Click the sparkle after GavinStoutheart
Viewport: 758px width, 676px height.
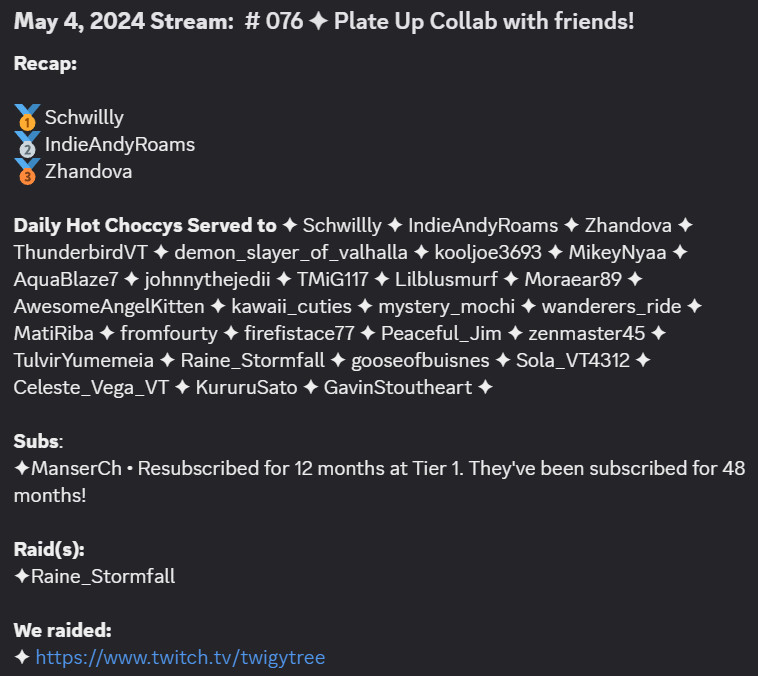pos(485,387)
